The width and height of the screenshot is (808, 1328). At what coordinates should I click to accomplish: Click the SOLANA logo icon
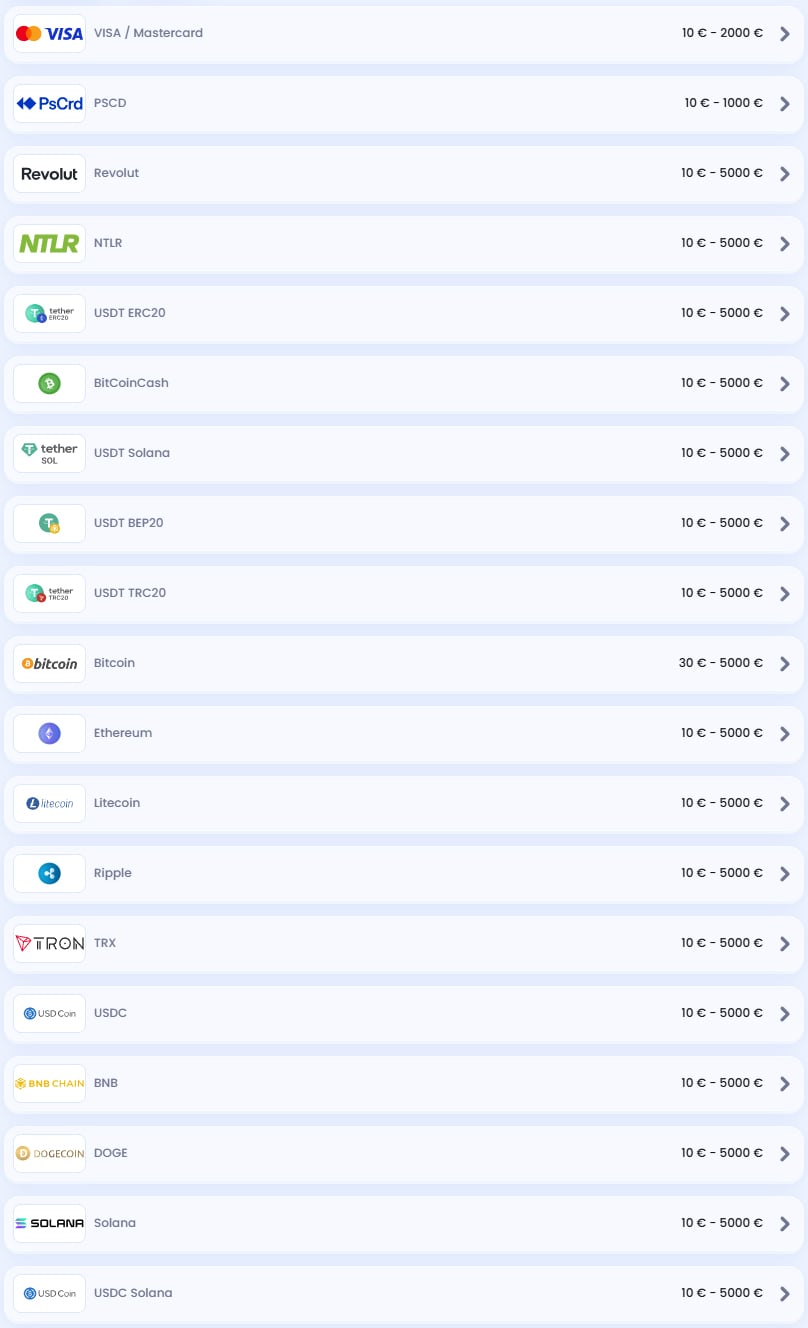(x=49, y=1224)
